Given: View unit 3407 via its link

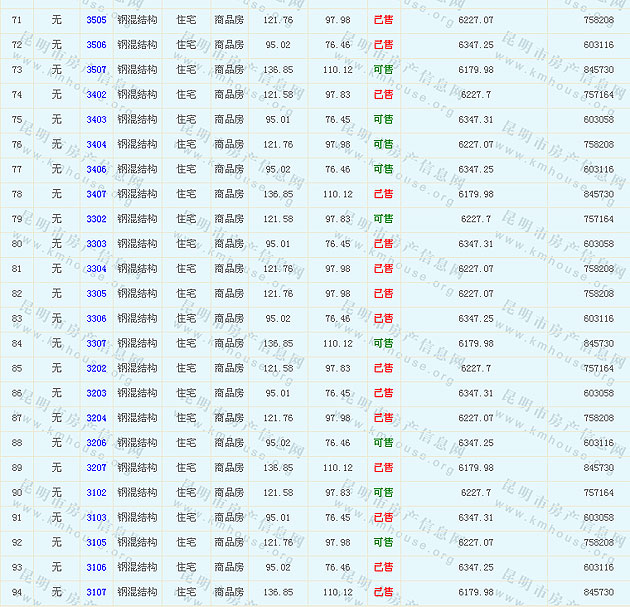Looking at the screenshot, I should click(x=96, y=195).
